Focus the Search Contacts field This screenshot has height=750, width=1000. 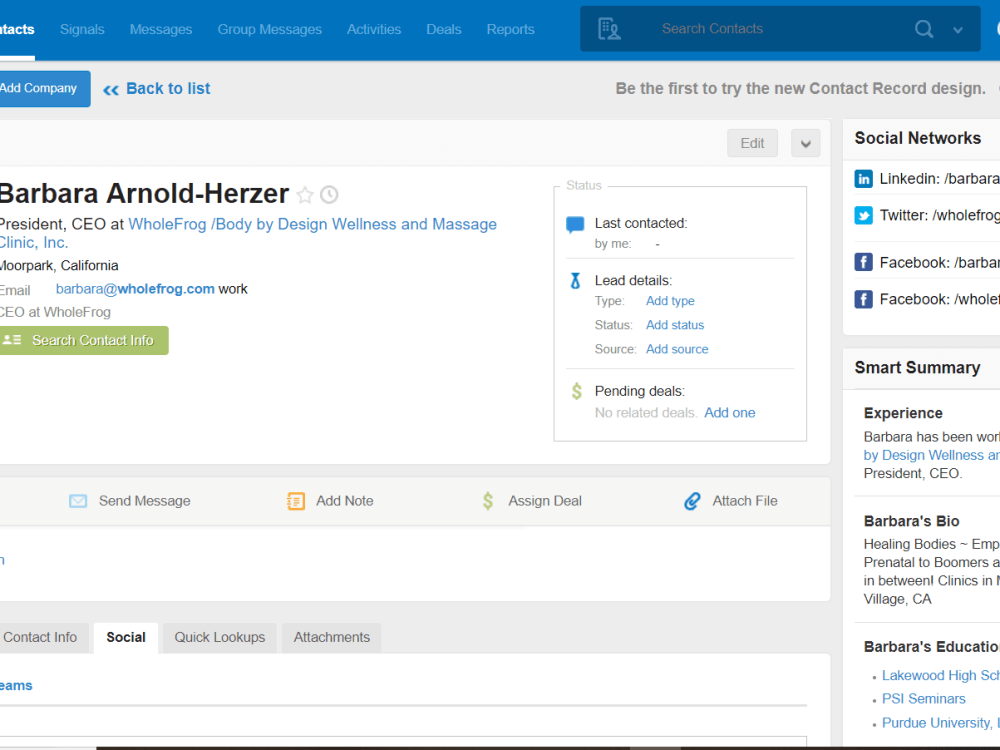click(x=780, y=29)
